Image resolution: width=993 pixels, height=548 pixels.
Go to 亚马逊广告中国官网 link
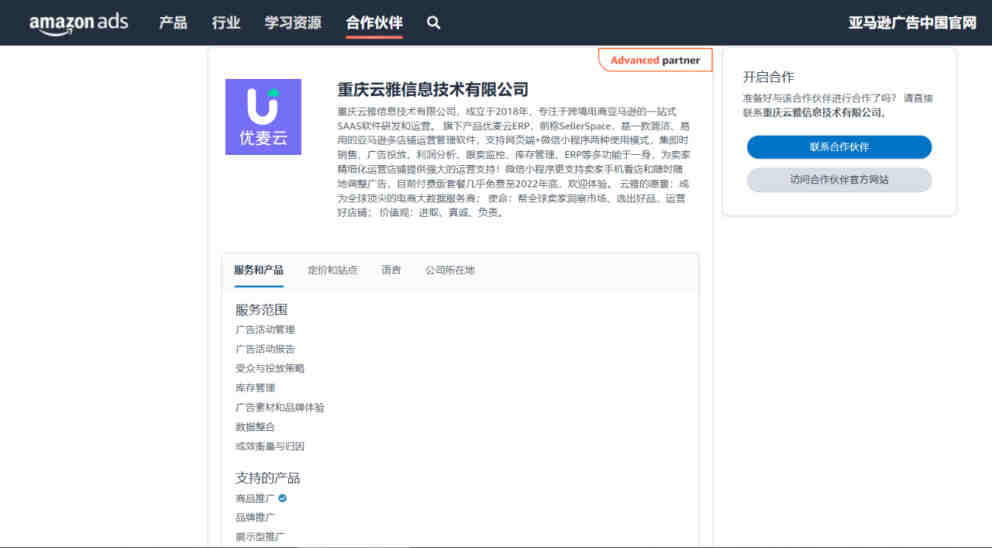pyautogui.click(x=912, y=23)
